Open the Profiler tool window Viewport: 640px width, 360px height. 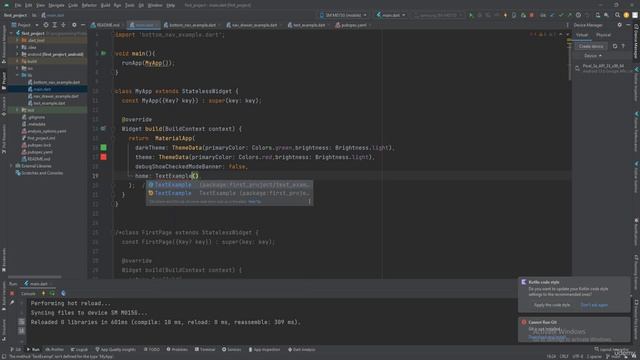point(55,350)
